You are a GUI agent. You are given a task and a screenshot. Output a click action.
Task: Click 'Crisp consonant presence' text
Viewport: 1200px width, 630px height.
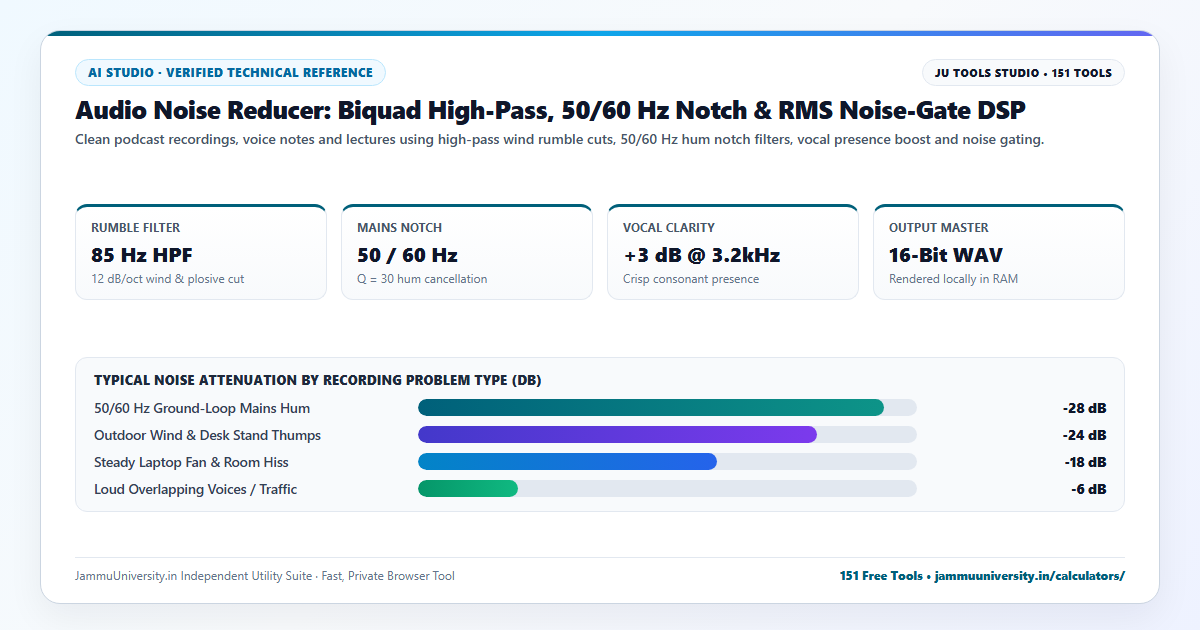691,279
